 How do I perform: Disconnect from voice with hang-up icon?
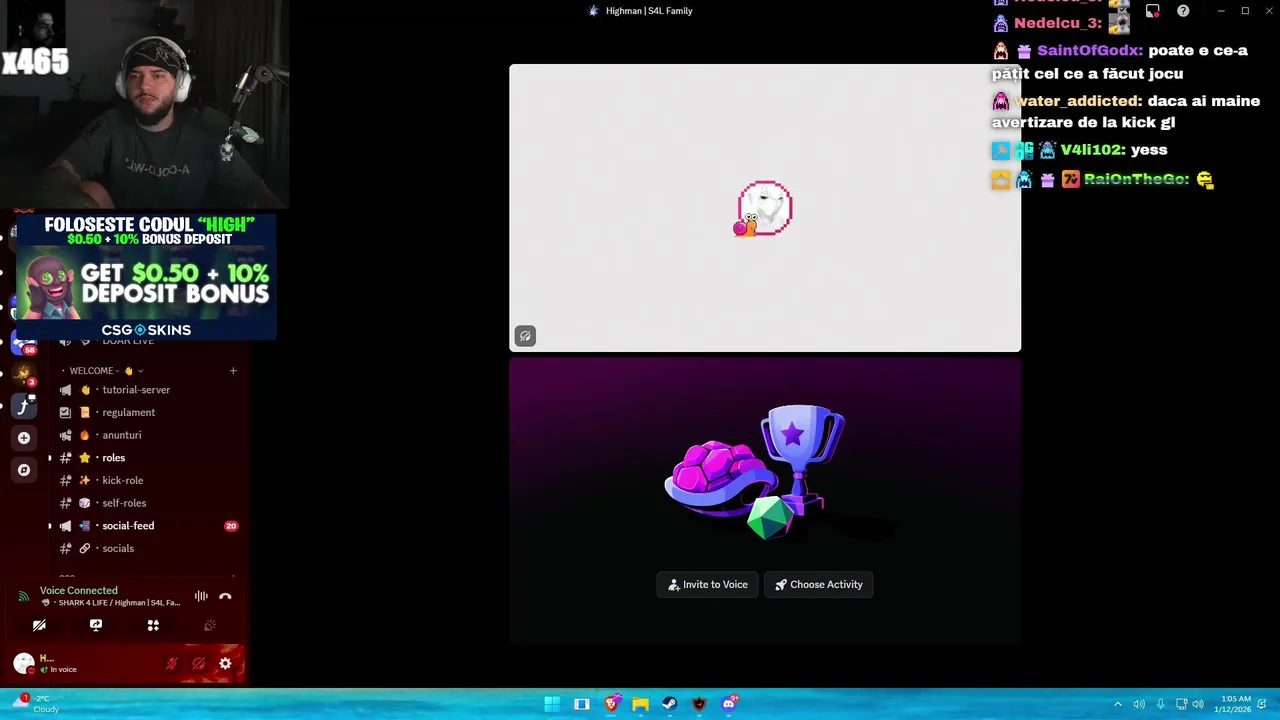pyautogui.click(x=225, y=596)
